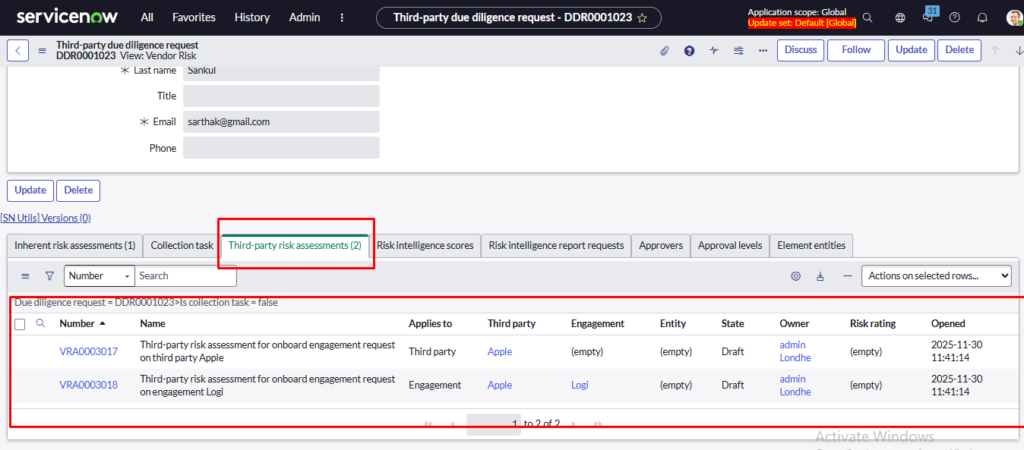Screen dimensions: 1024x450
Task: Open the header help question mark icon
Action: click(x=689, y=51)
